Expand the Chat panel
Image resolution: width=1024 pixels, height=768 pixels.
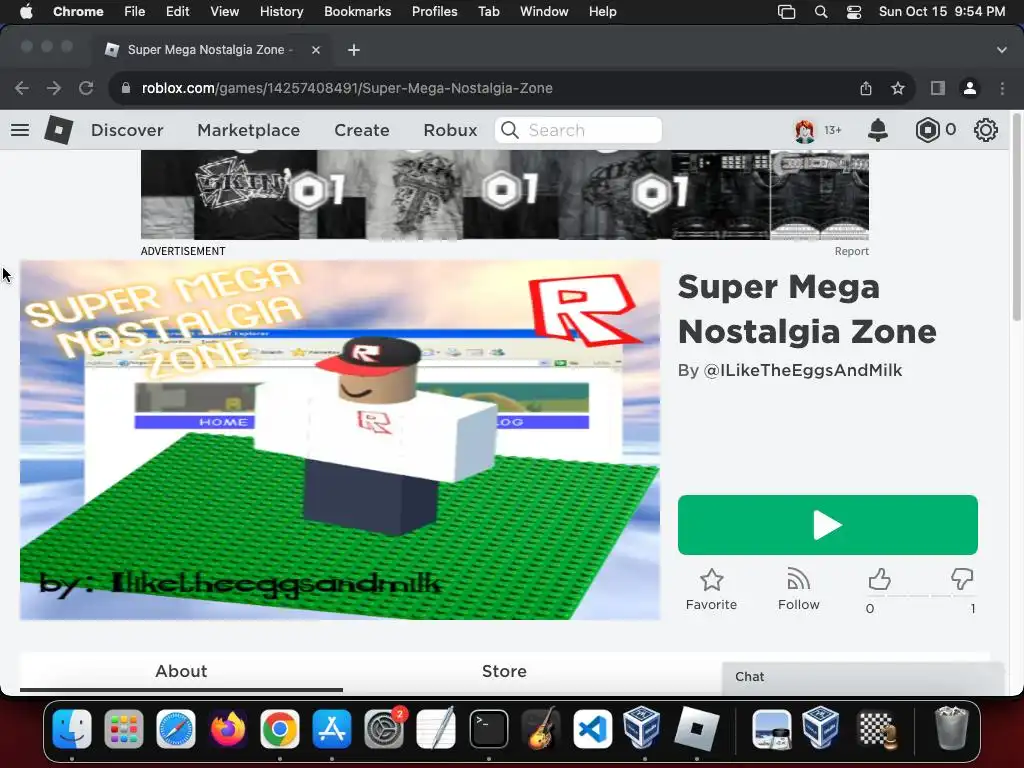pos(863,677)
